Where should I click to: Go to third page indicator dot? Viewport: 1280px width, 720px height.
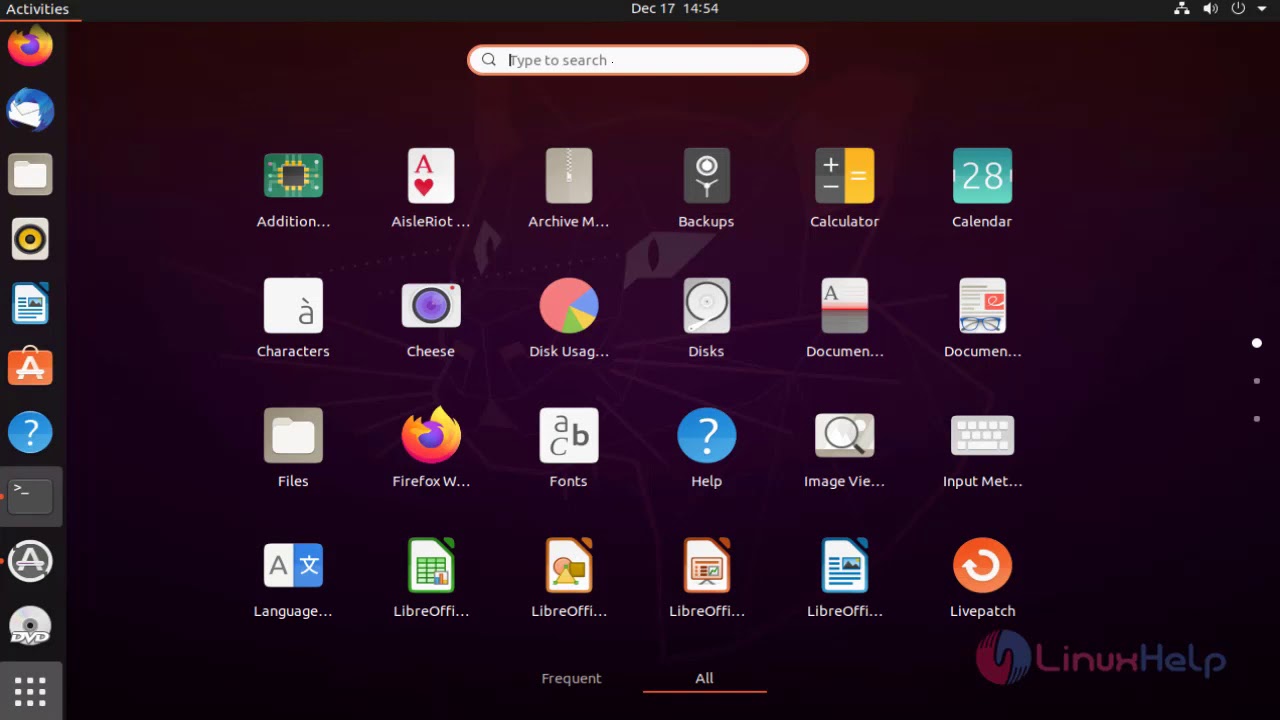click(1257, 419)
